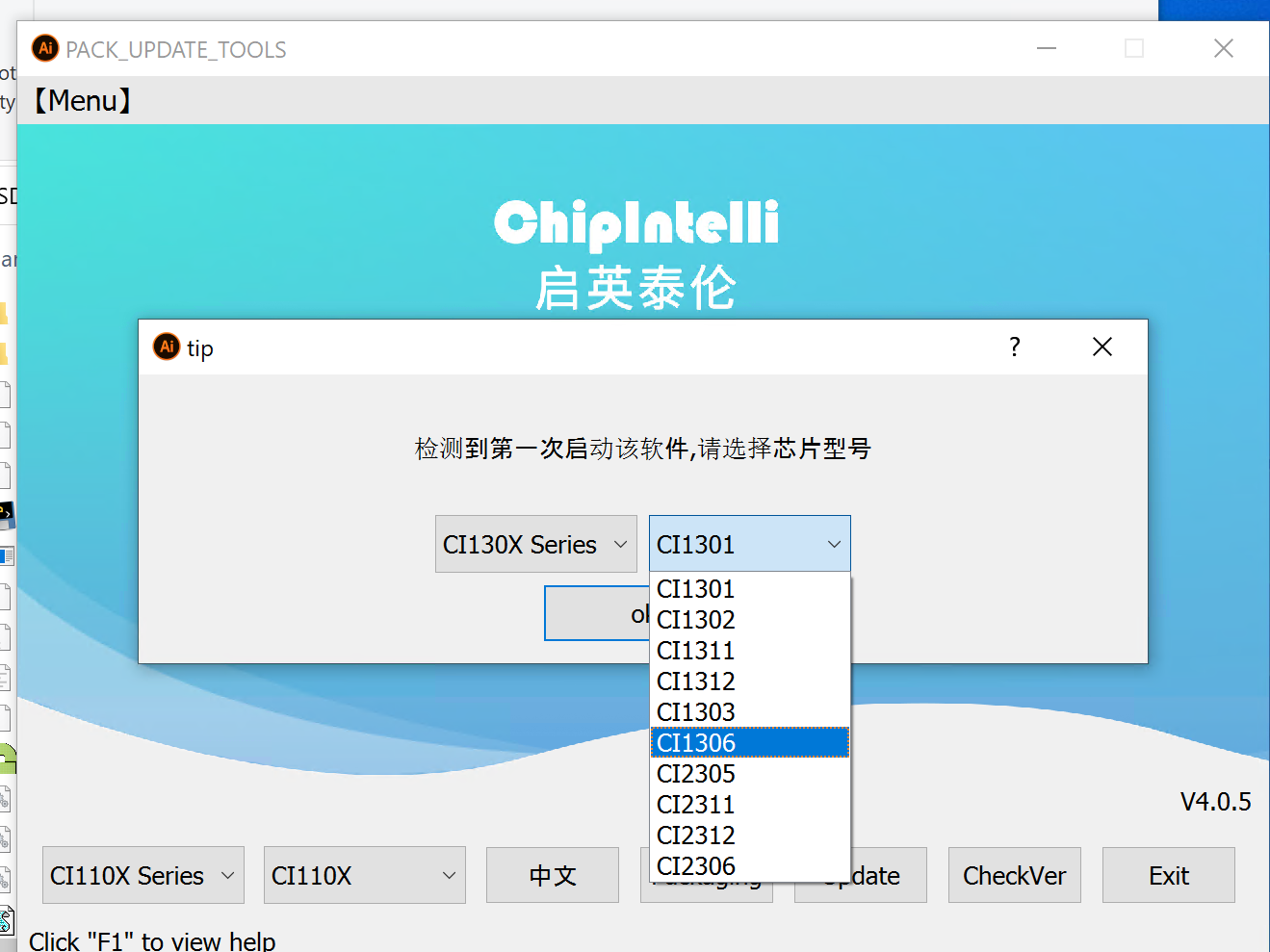Open the CI110X chip model dropdown
Viewport: 1270px width, 952px height.
click(364, 875)
